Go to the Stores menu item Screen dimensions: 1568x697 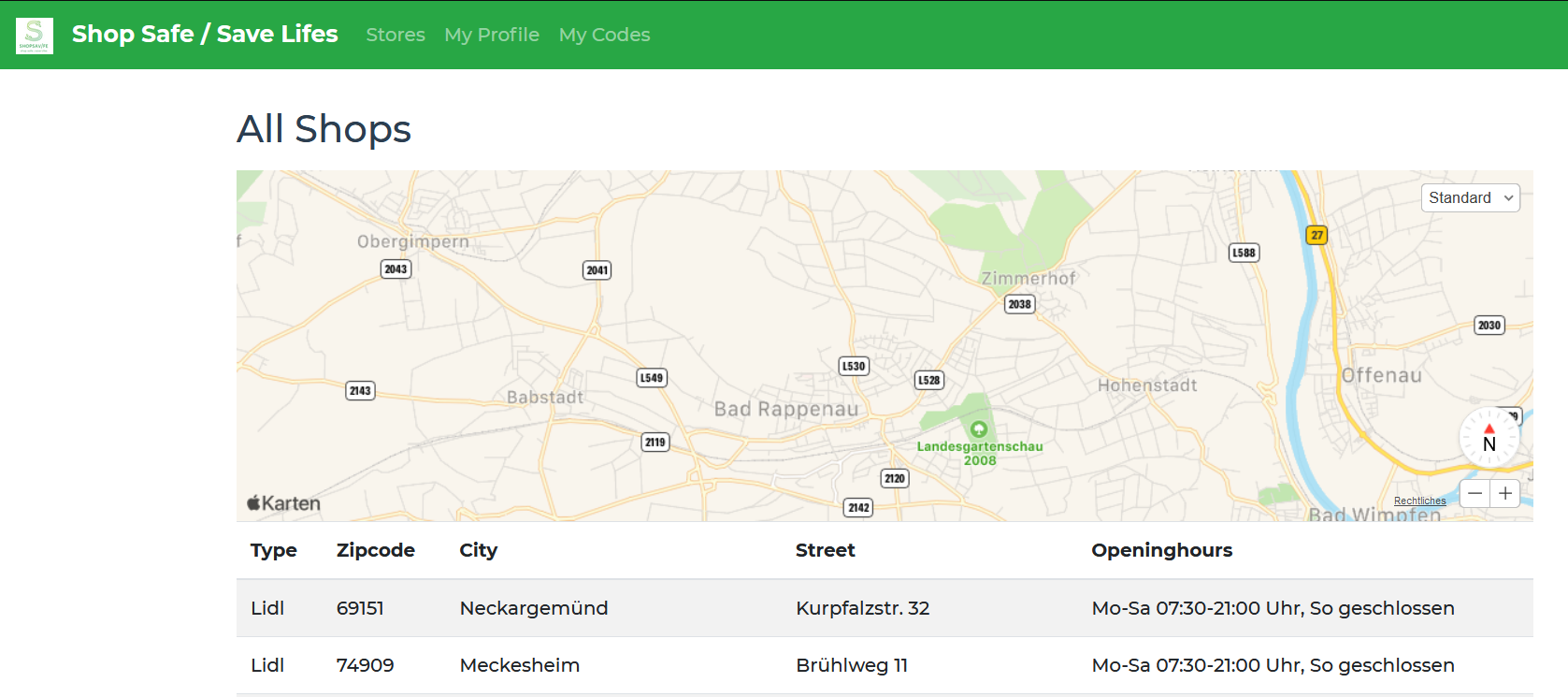[396, 35]
